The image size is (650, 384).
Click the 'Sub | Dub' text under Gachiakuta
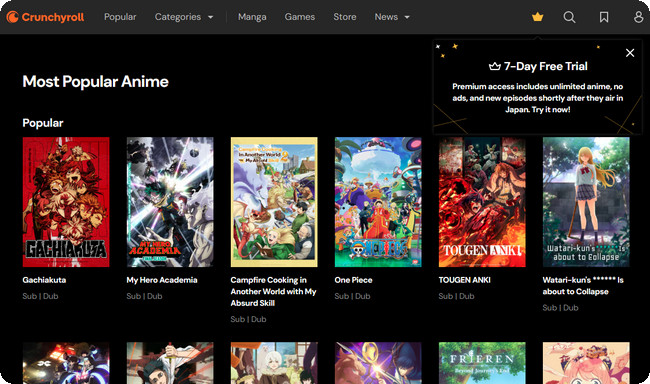[x=40, y=296]
